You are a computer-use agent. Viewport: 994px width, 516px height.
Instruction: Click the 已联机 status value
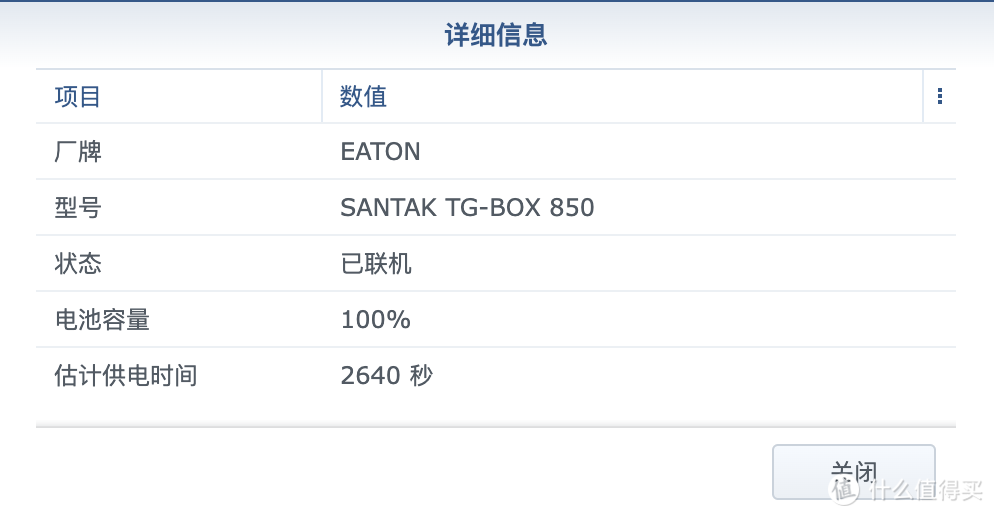pos(376,264)
